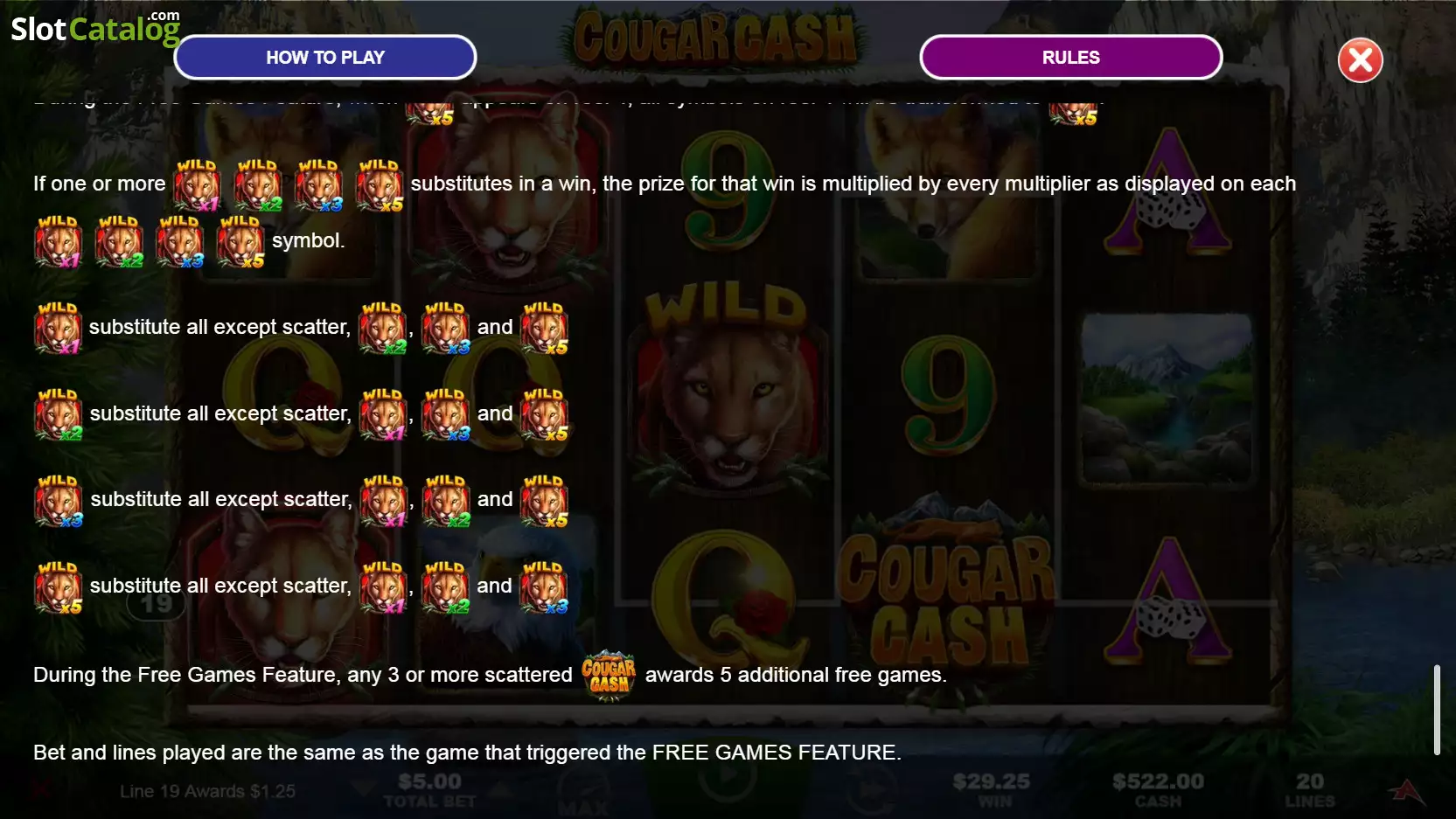Screen dimensions: 1456x819
Task: Click the Wild x2 icon starting second substitute row
Action: pyautogui.click(x=58, y=414)
